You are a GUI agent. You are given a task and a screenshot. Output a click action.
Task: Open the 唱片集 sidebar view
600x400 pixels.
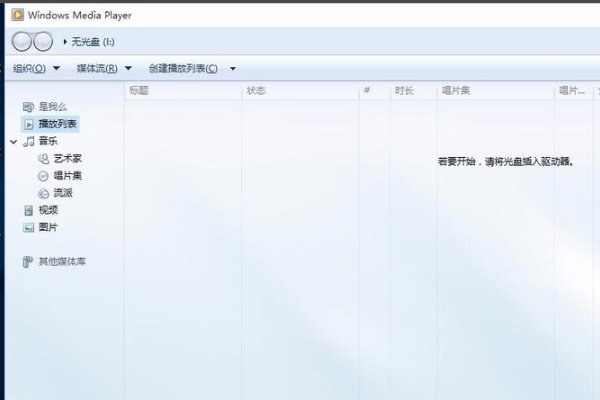click(68, 176)
